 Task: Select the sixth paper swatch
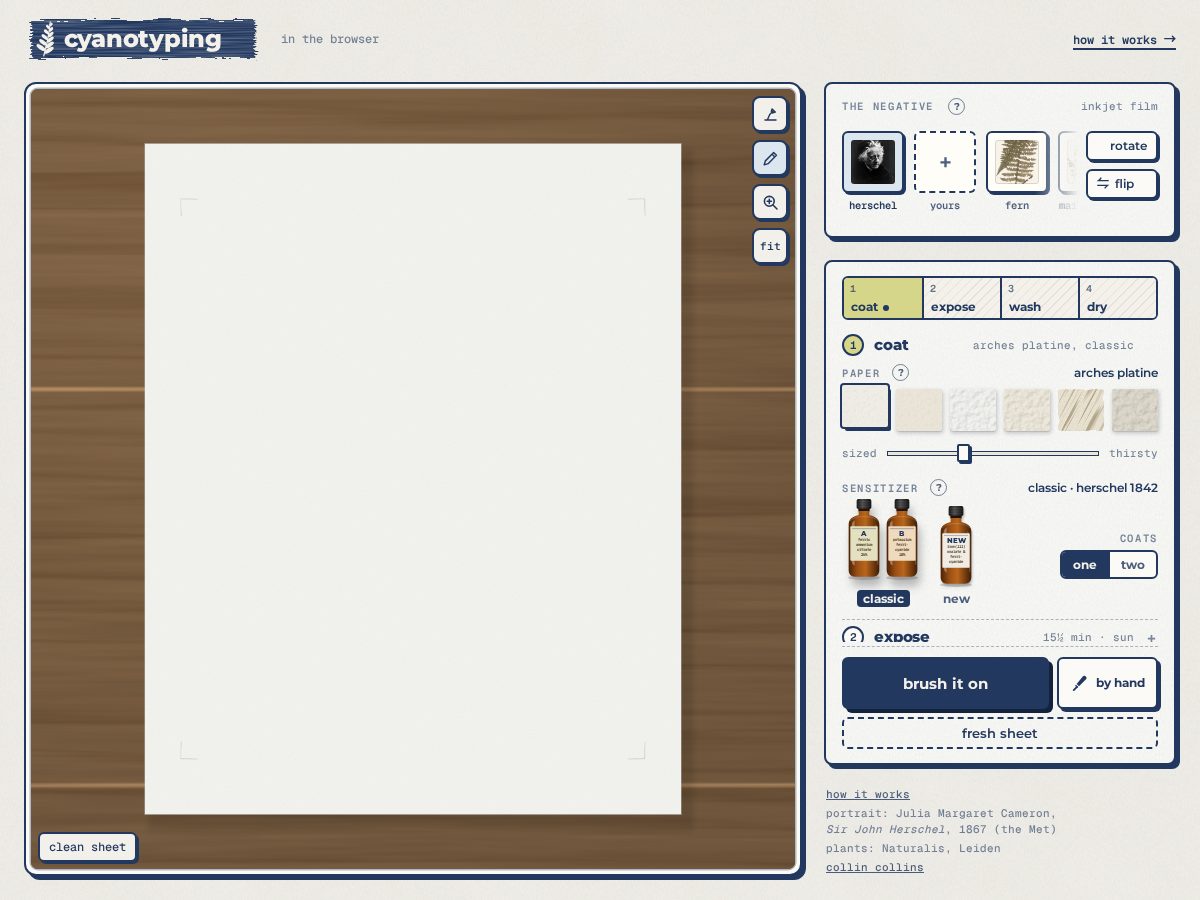(x=1135, y=409)
